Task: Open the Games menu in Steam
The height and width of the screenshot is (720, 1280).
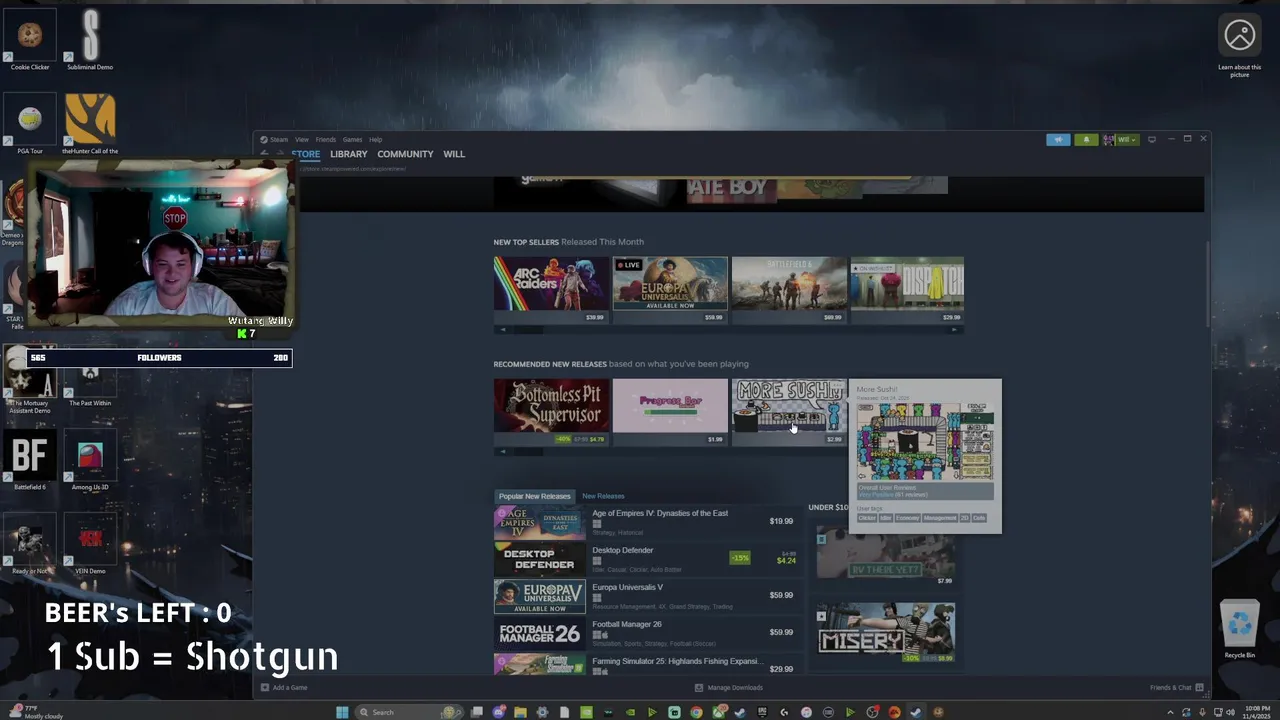Action: (x=352, y=139)
